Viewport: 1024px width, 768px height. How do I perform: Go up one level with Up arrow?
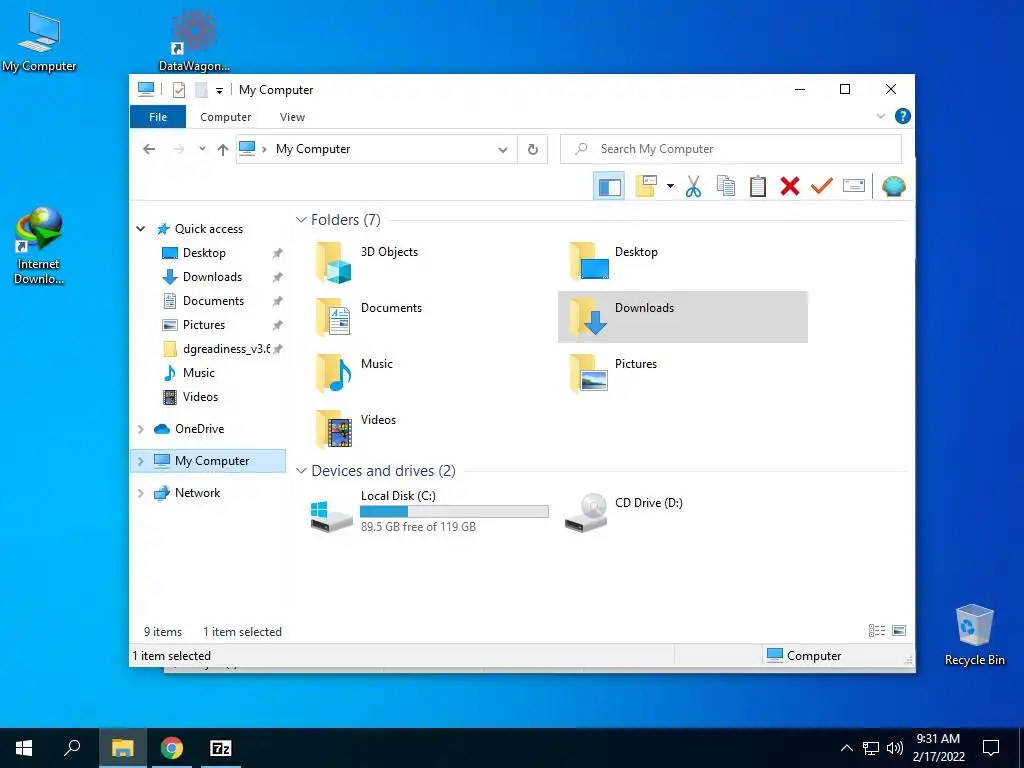pos(223,150)
